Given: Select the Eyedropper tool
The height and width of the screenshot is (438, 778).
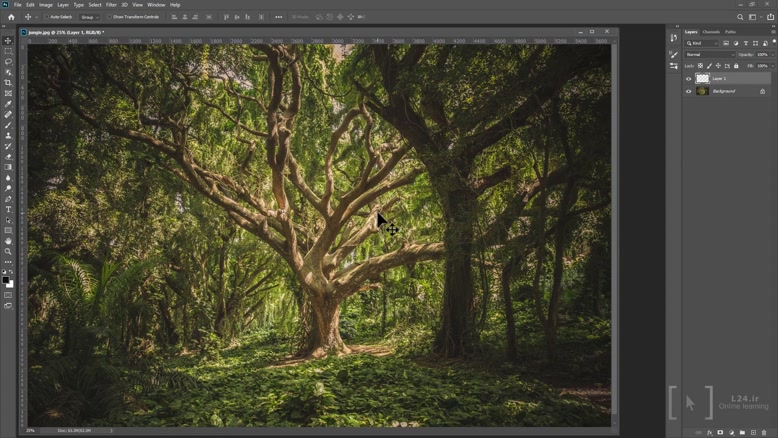Looking at the screenshot, I should pos(8,104).
